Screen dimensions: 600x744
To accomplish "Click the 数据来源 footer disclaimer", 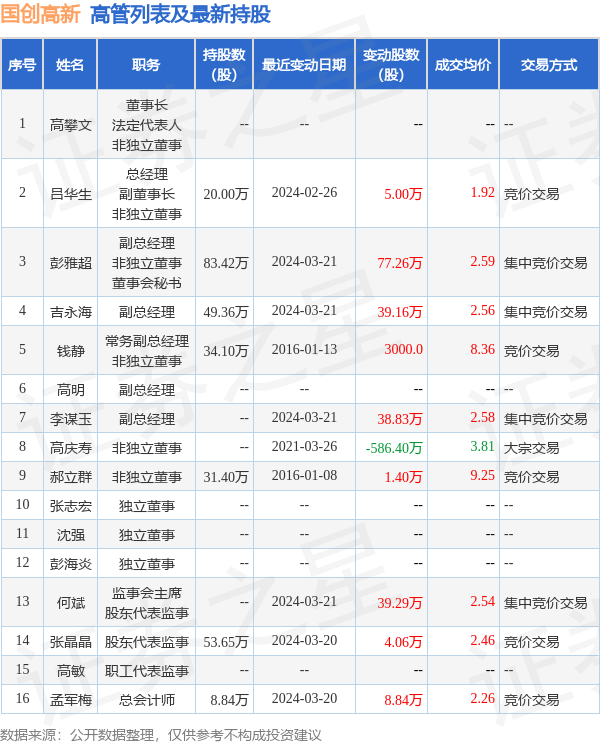I will pyautogui.click(x=161, y=735).
